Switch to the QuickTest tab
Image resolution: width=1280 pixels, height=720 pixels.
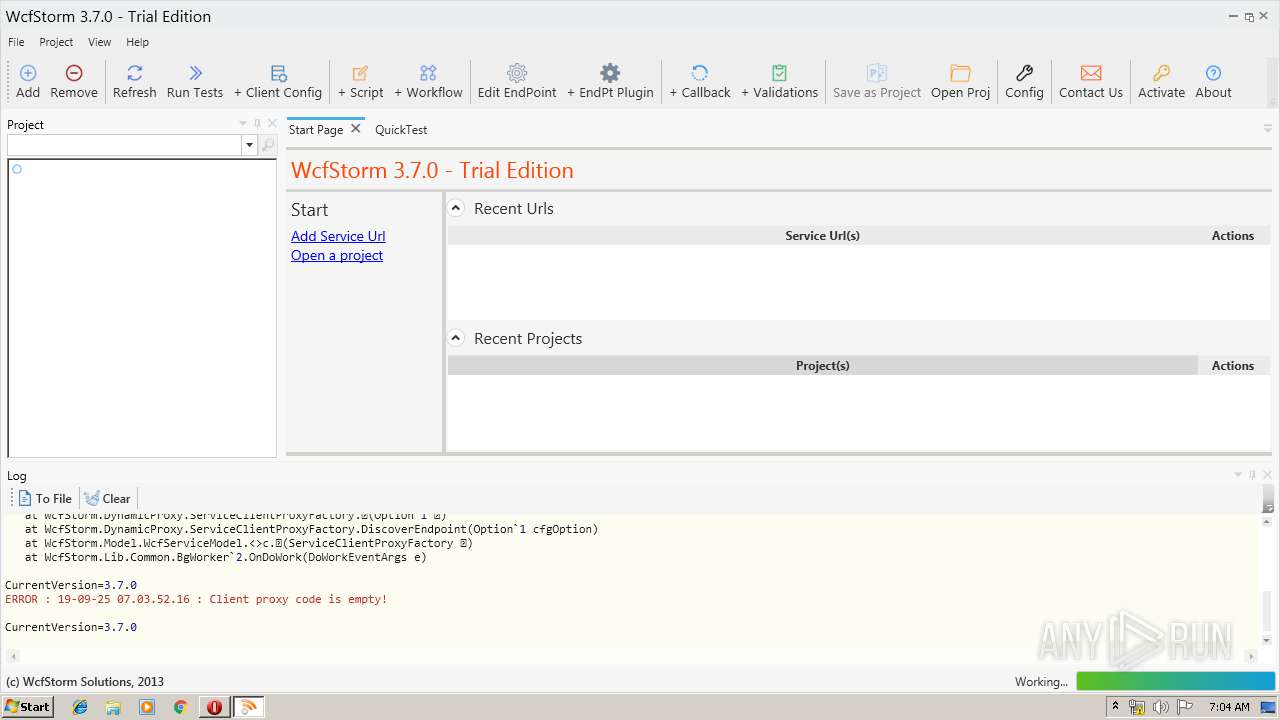click(401, 130)
